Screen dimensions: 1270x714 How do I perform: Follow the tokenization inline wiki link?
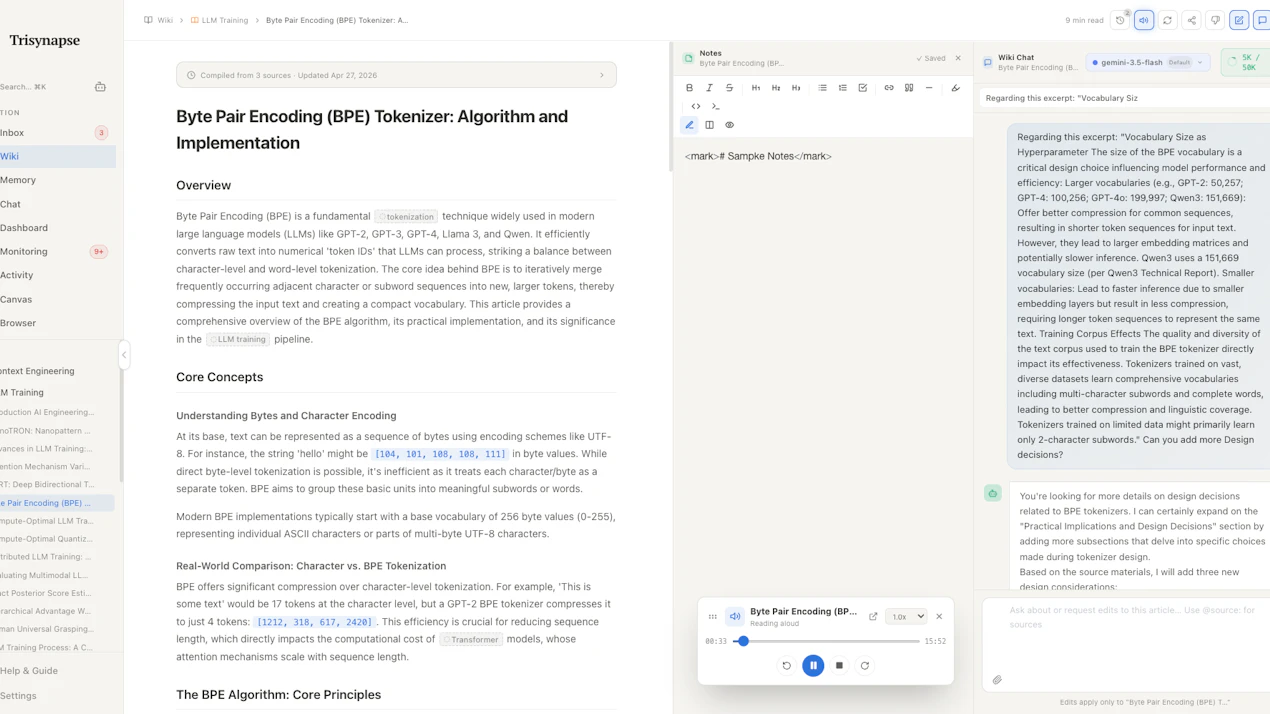(x=407, y=217)
